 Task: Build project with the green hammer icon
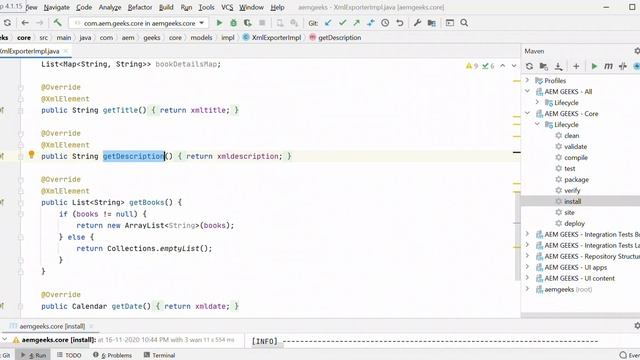(58, 23)
